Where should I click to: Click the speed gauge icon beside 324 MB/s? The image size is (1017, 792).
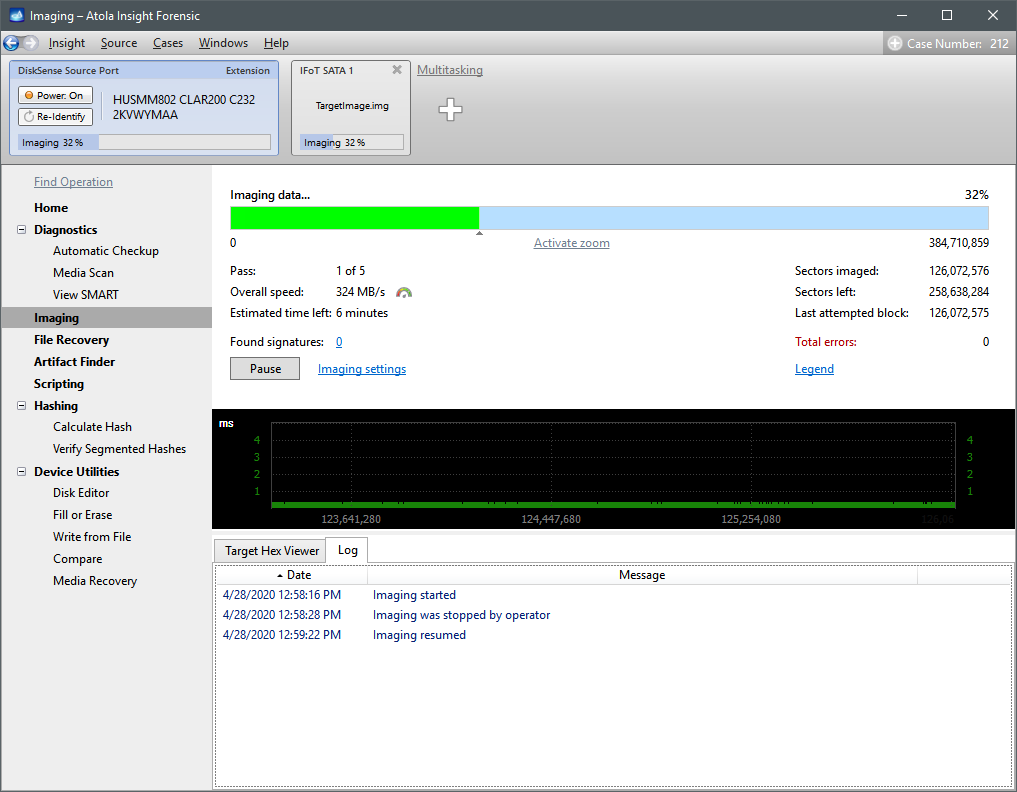(x=403, y=293)
